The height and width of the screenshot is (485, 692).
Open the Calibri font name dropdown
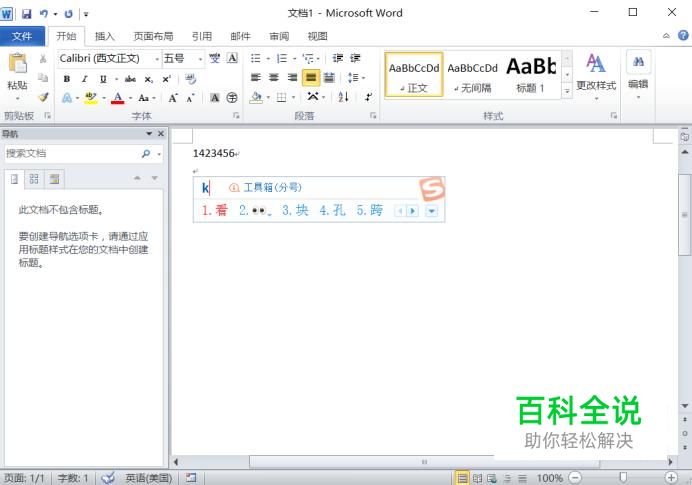tap(157, 59)
